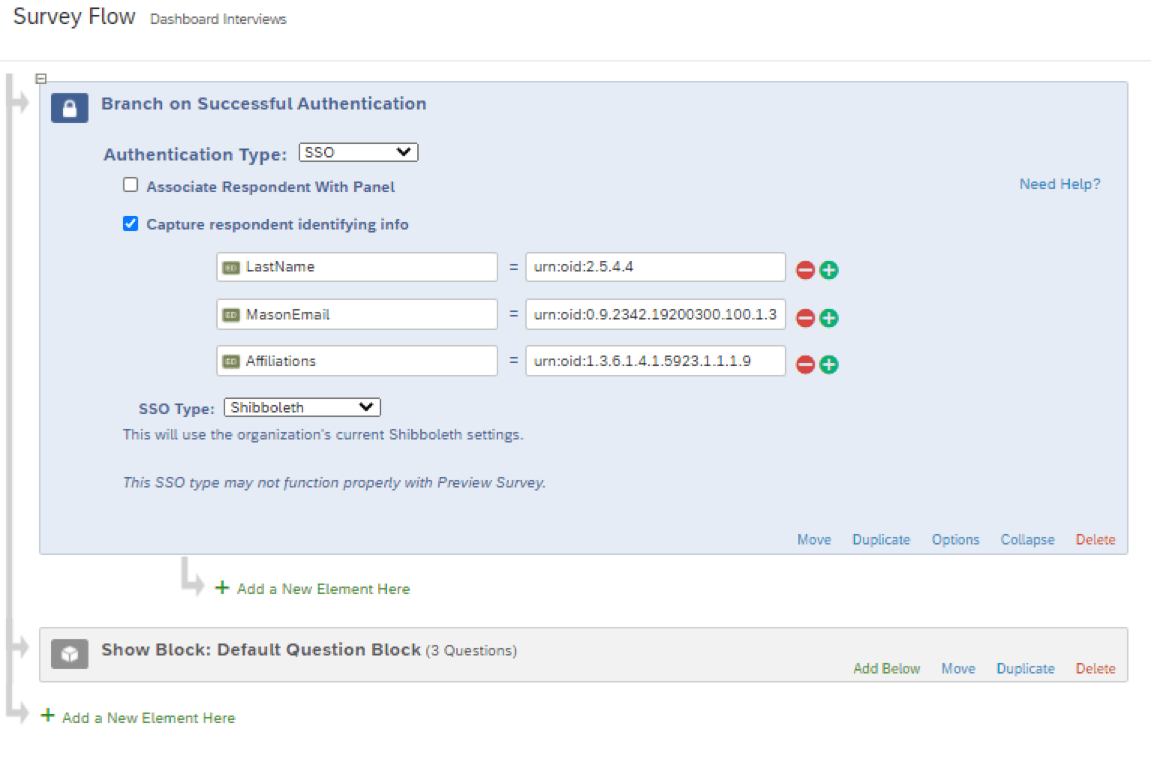Click the red minus next to LastName row
The width and height of the screenshot is (1152, 760).
point(806,267)
